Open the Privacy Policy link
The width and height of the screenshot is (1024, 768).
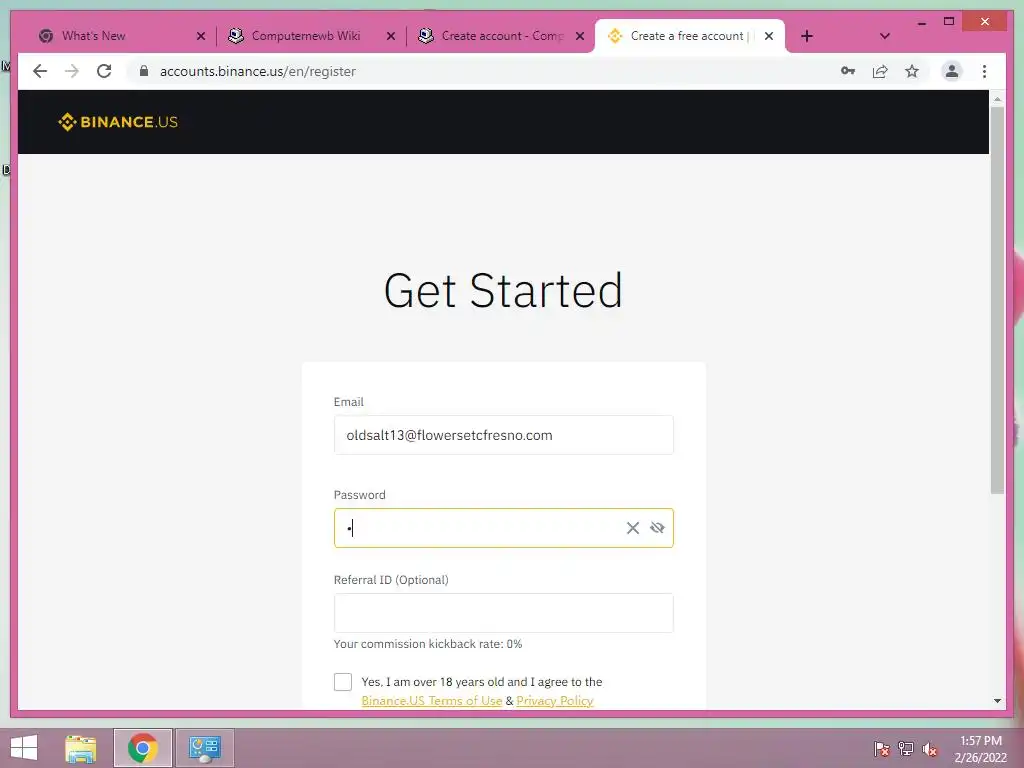[554, 701]
